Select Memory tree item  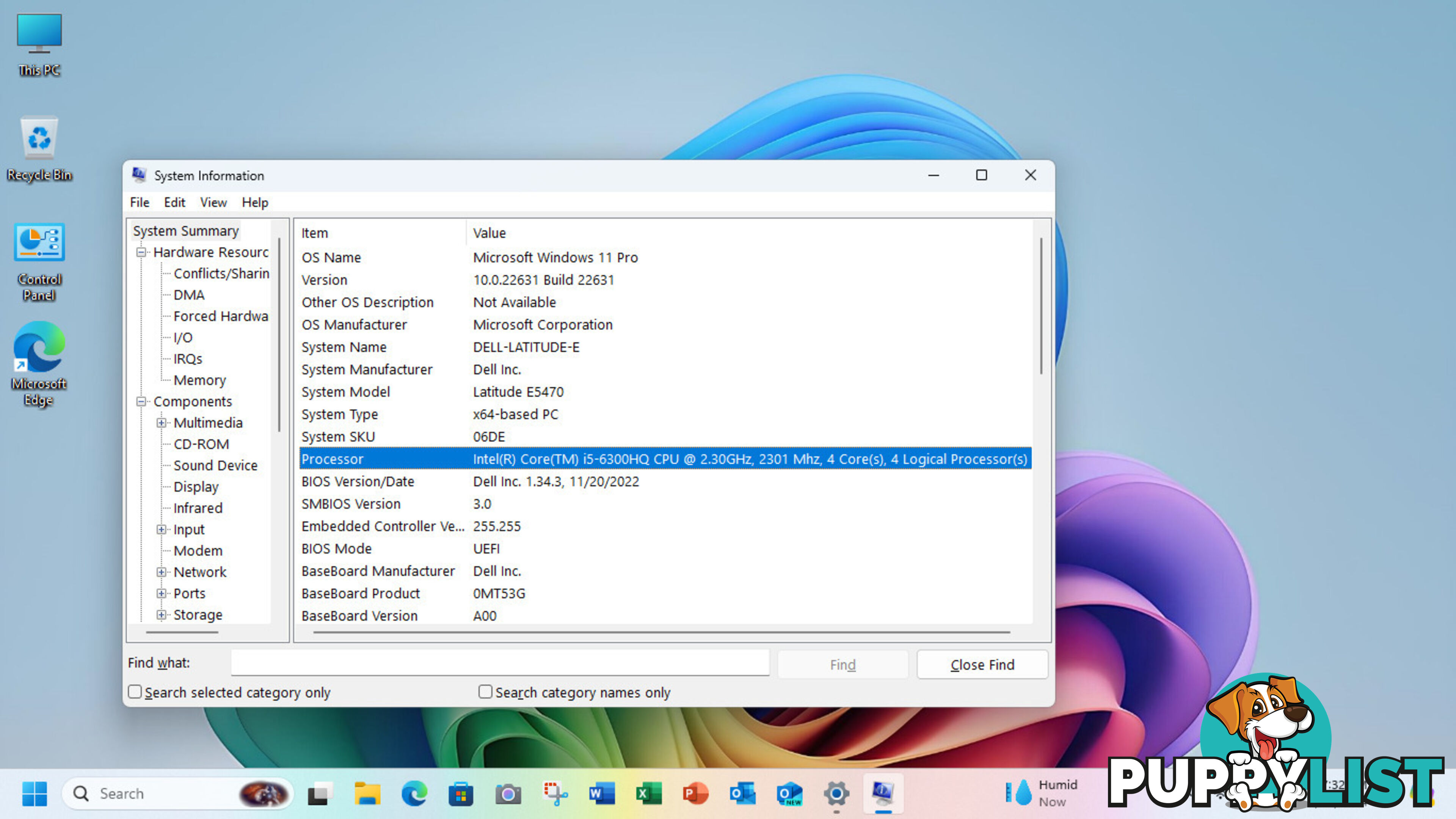click(199, 380)
